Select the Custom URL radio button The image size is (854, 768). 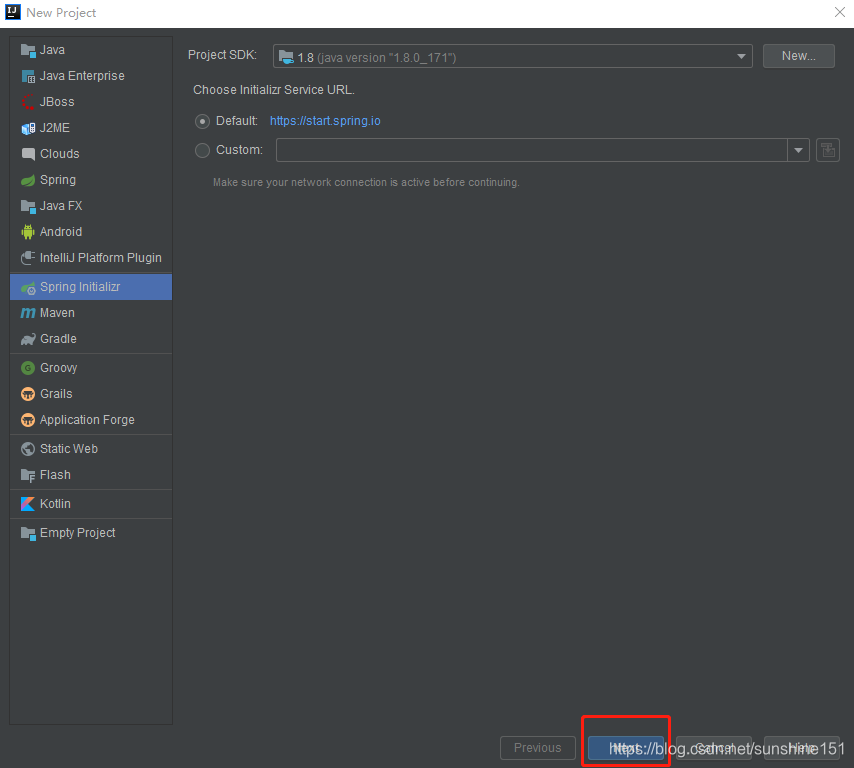pos(203,150)
